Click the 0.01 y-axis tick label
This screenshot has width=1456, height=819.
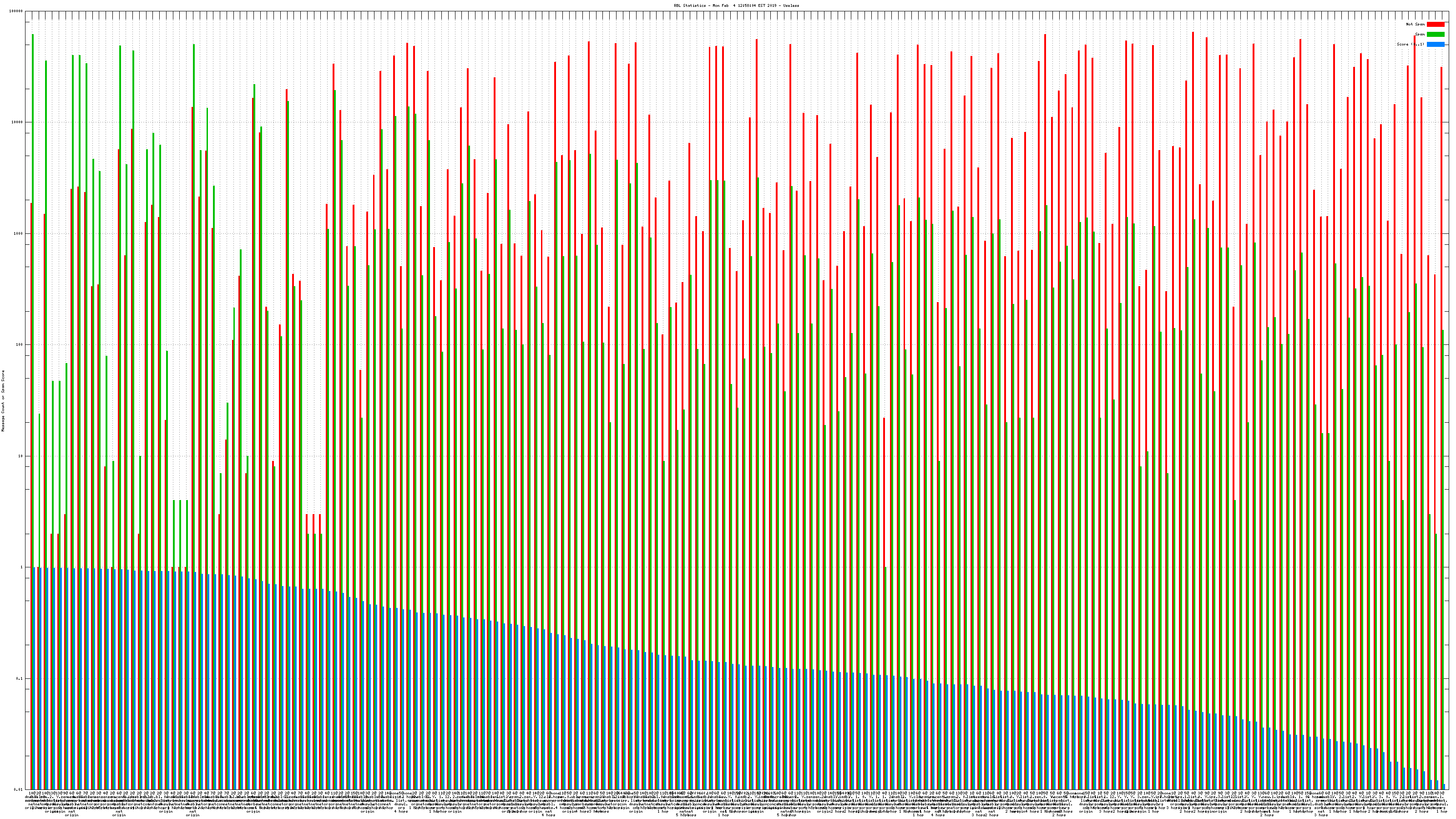[x=19, y=789]
